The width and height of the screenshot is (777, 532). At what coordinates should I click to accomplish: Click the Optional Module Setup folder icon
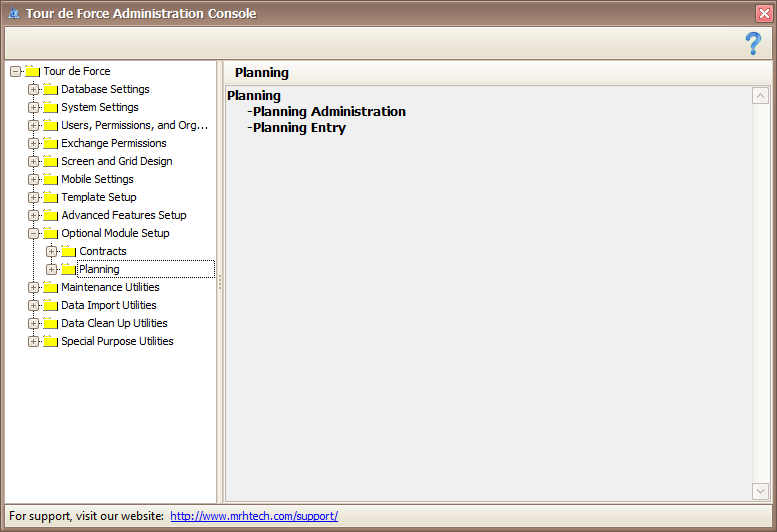(51, 233)
